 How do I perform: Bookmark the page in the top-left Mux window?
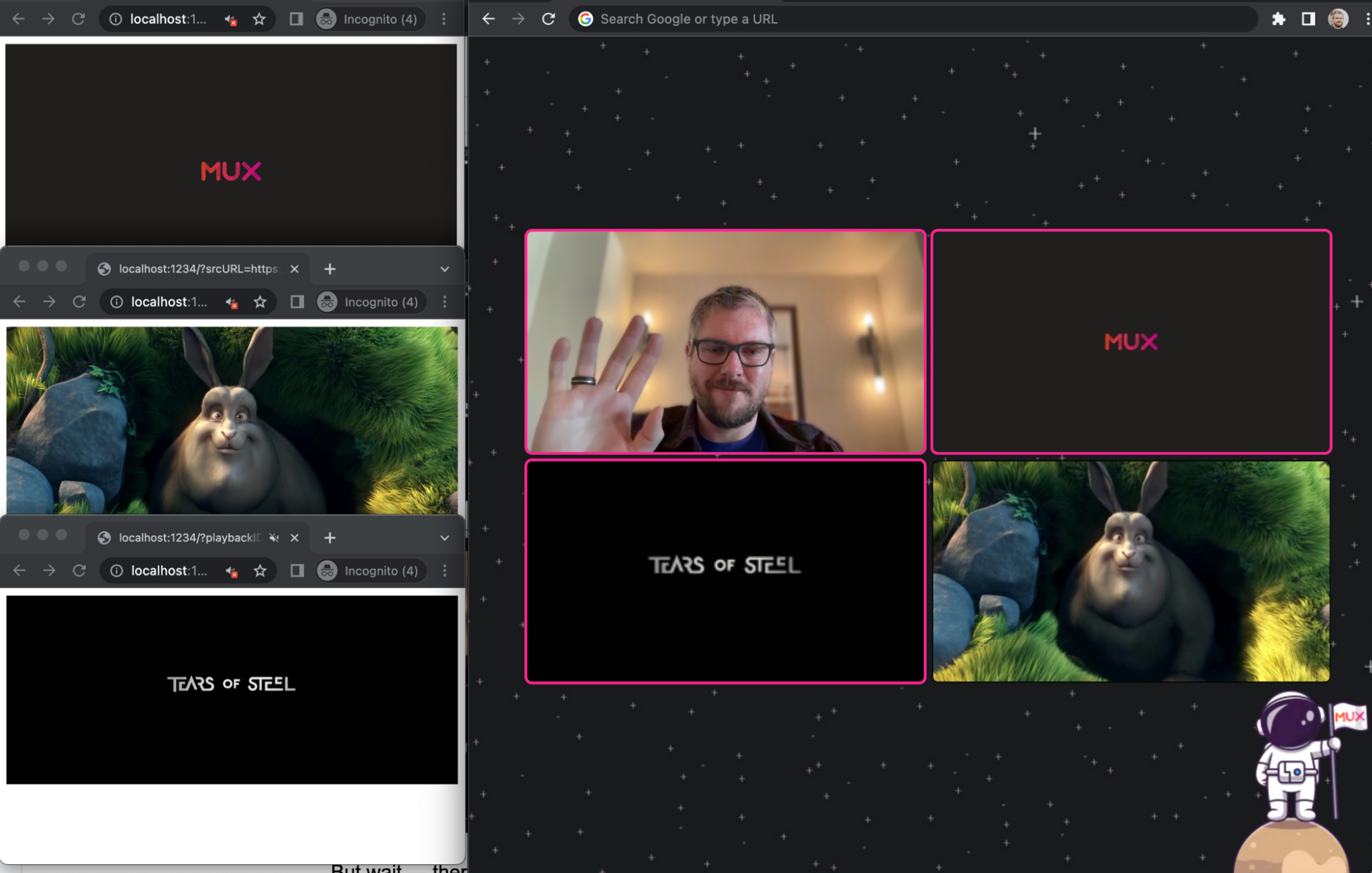point(259,19)
